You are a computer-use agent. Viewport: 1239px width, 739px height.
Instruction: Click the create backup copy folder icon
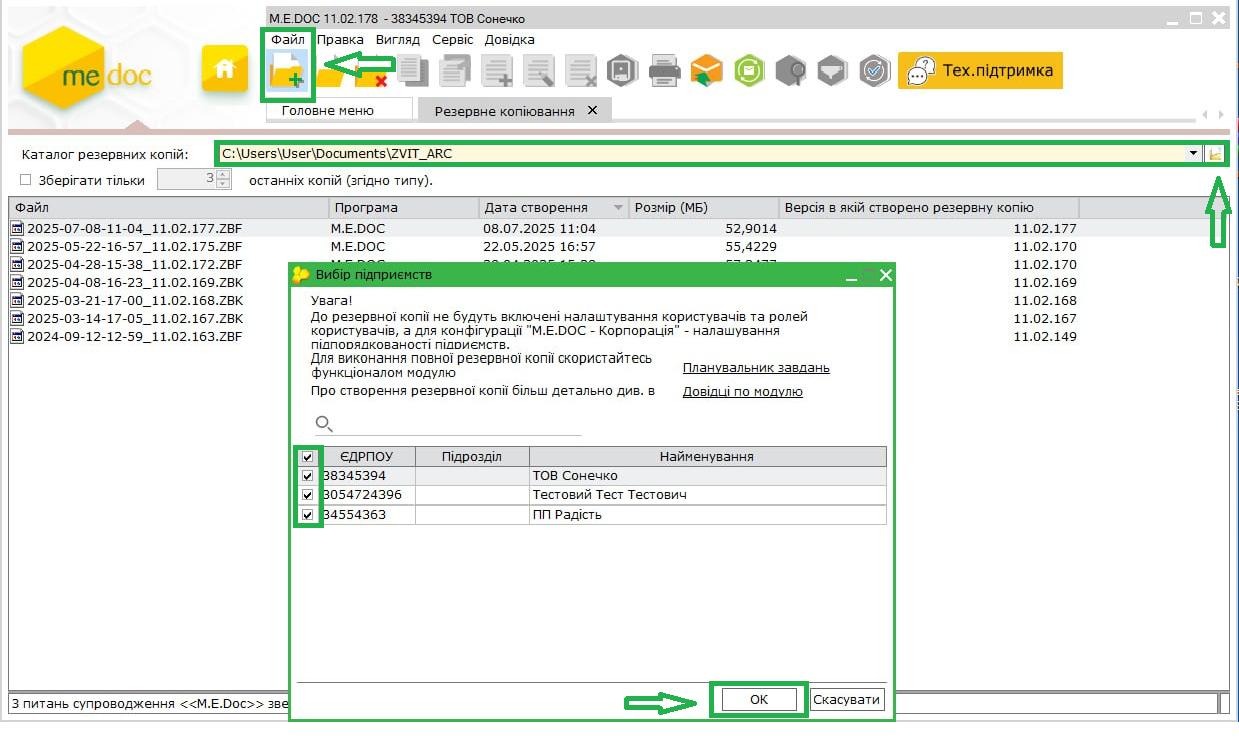(287, 71)
